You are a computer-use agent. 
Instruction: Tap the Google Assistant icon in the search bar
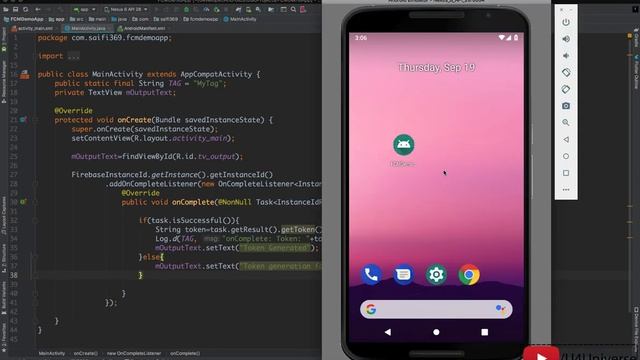[500, 309]
